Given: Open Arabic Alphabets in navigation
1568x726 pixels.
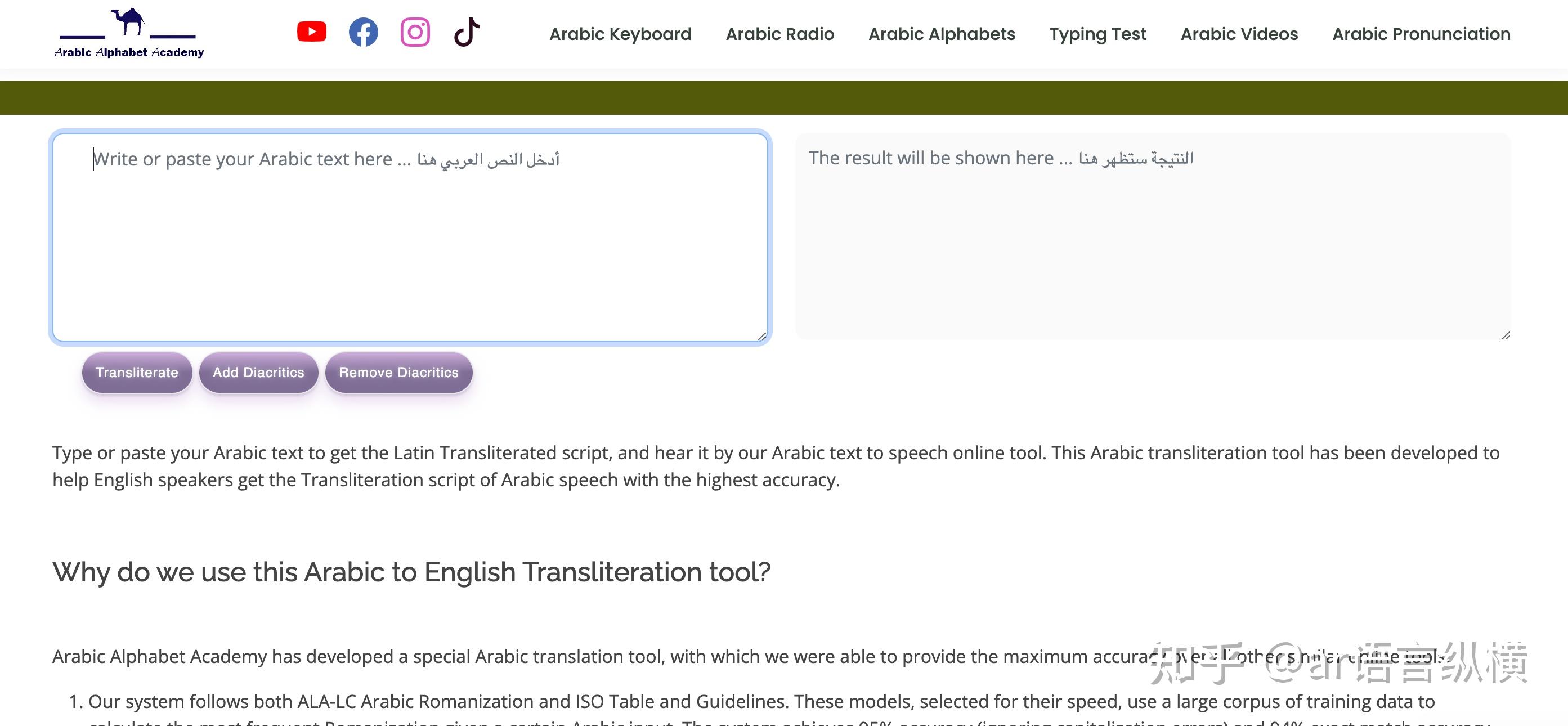Looking at the screenshot, I should [942, 34].
